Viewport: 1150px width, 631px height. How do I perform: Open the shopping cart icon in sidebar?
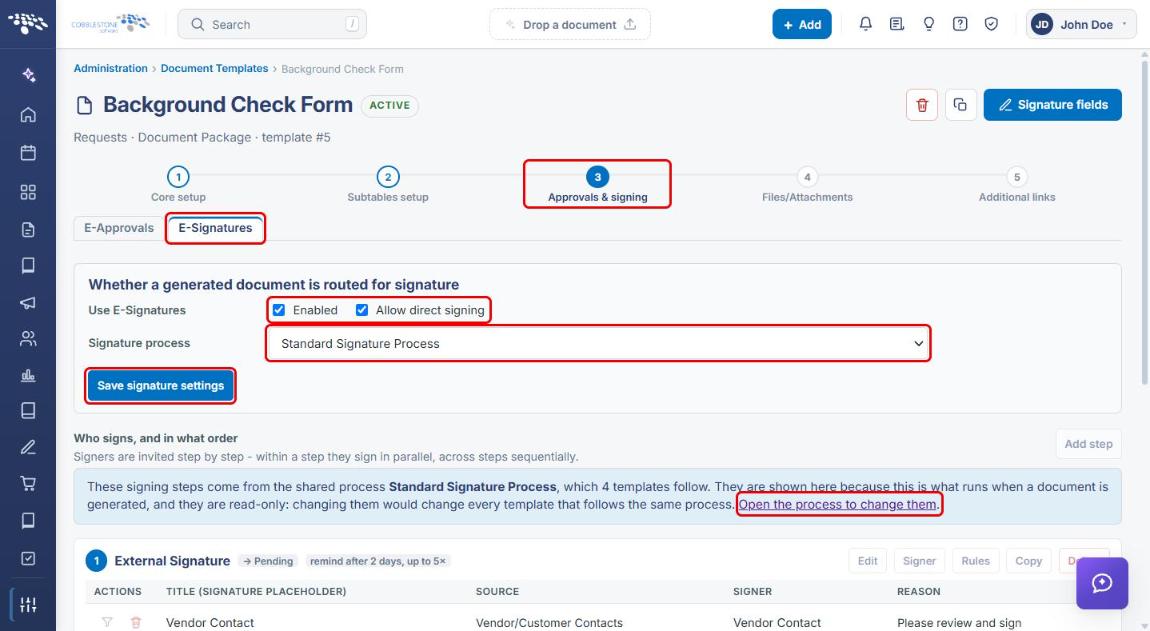click(28, 484)
